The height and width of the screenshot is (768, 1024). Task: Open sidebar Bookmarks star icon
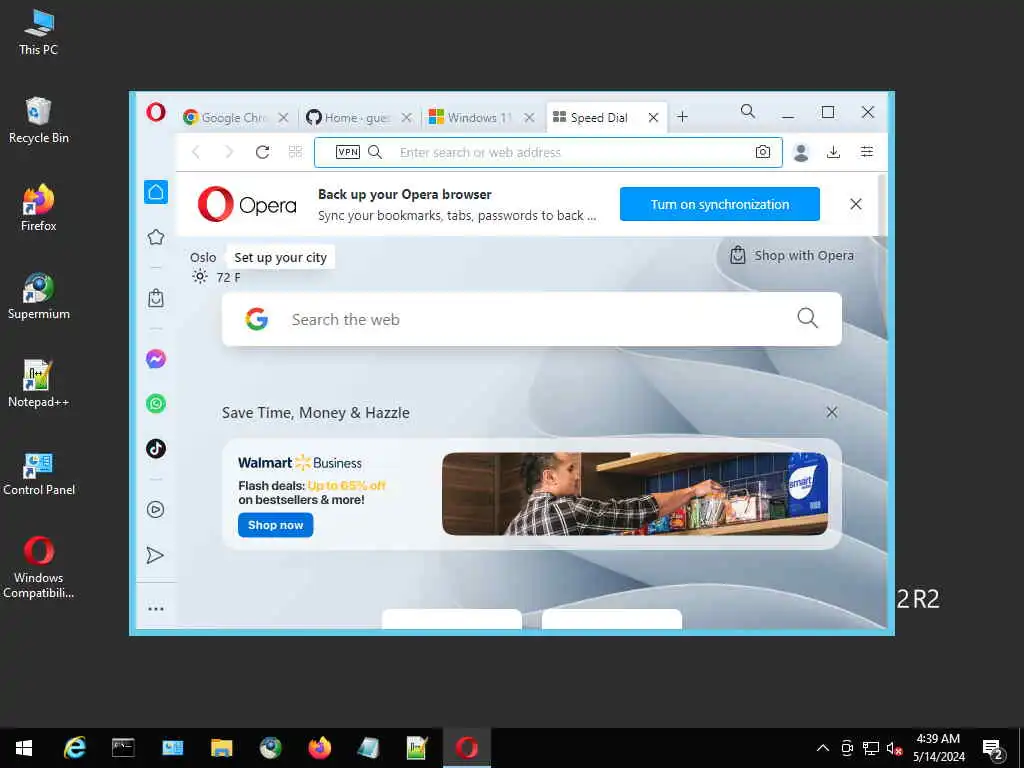pyautogui.click(x=155, y=237)
